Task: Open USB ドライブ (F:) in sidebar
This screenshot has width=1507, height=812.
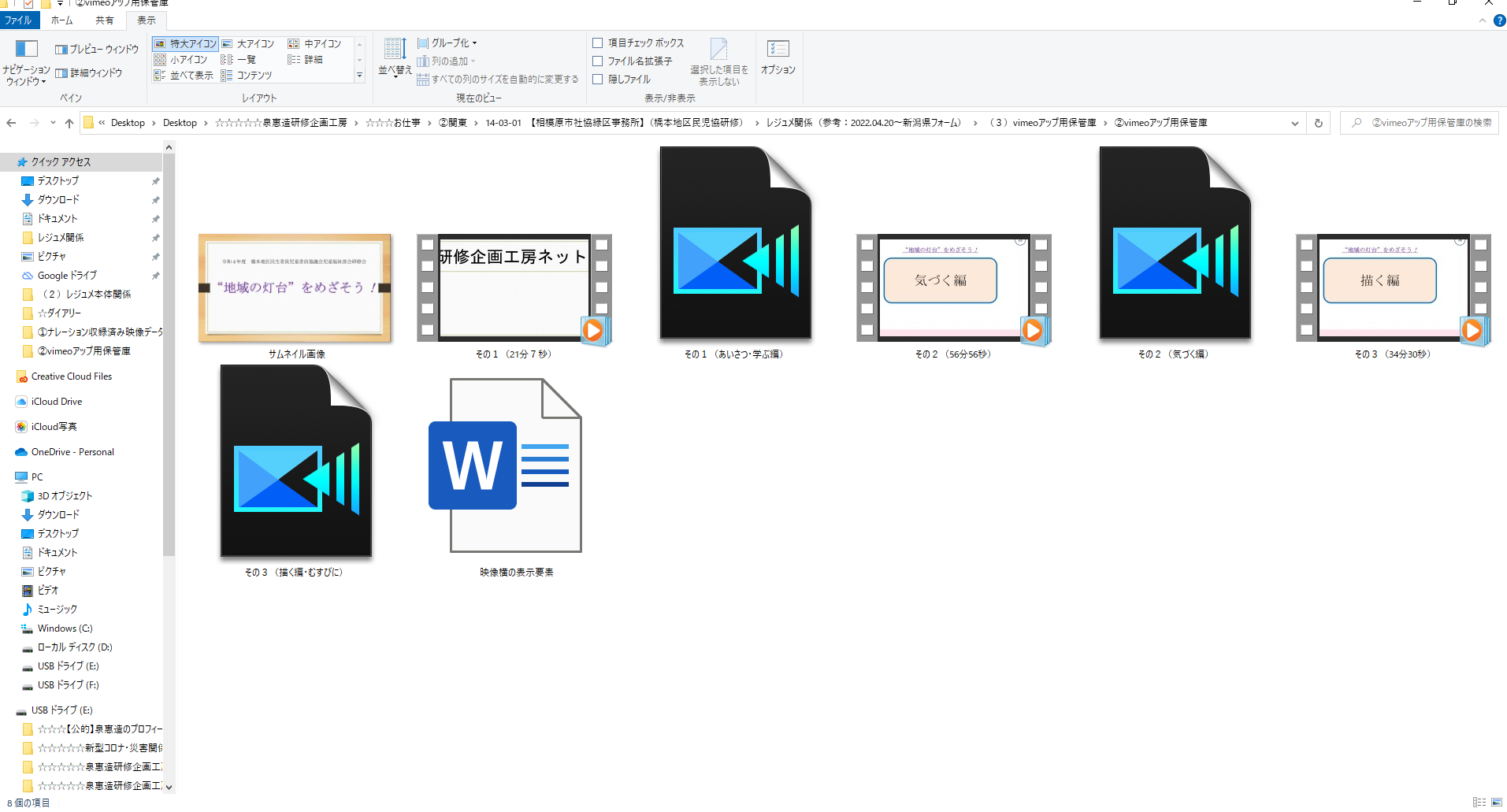Action: click(68, 685)
